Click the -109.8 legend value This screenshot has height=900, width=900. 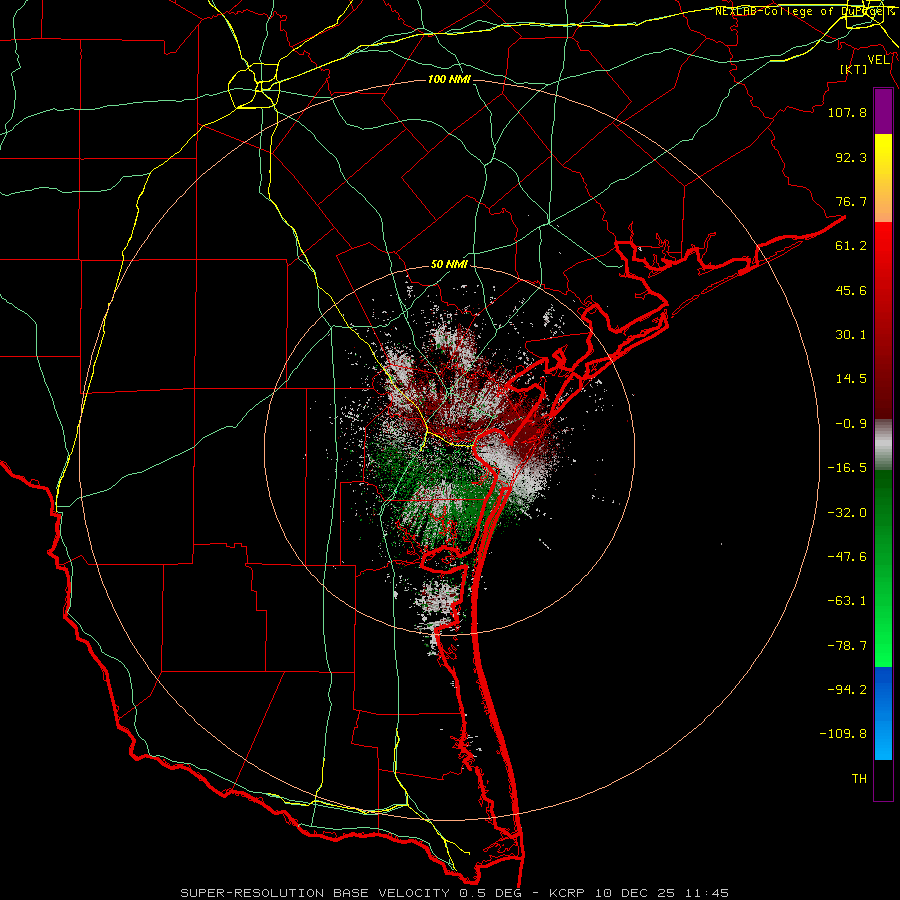pyautogui.click(x=843, y=734)
